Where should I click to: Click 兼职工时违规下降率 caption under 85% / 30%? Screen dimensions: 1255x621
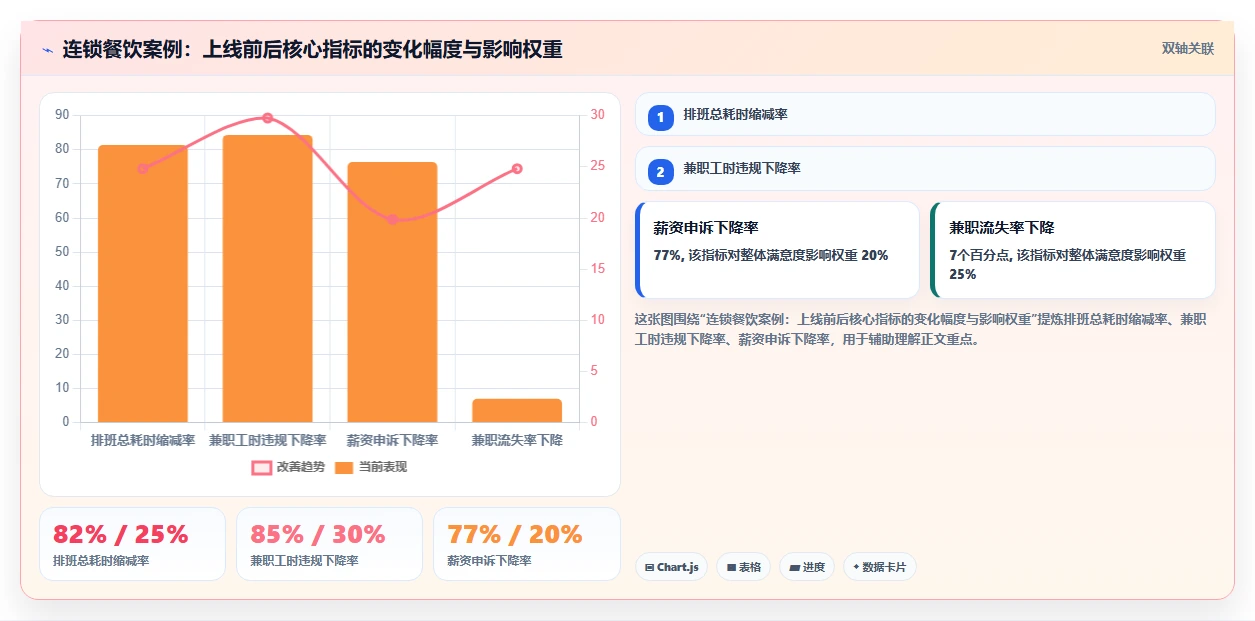click(x=304, y=561)
